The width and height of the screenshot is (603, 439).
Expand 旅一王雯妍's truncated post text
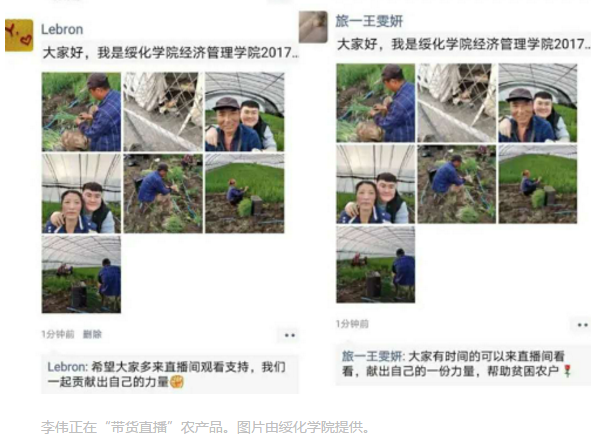(x=463, y=44)
